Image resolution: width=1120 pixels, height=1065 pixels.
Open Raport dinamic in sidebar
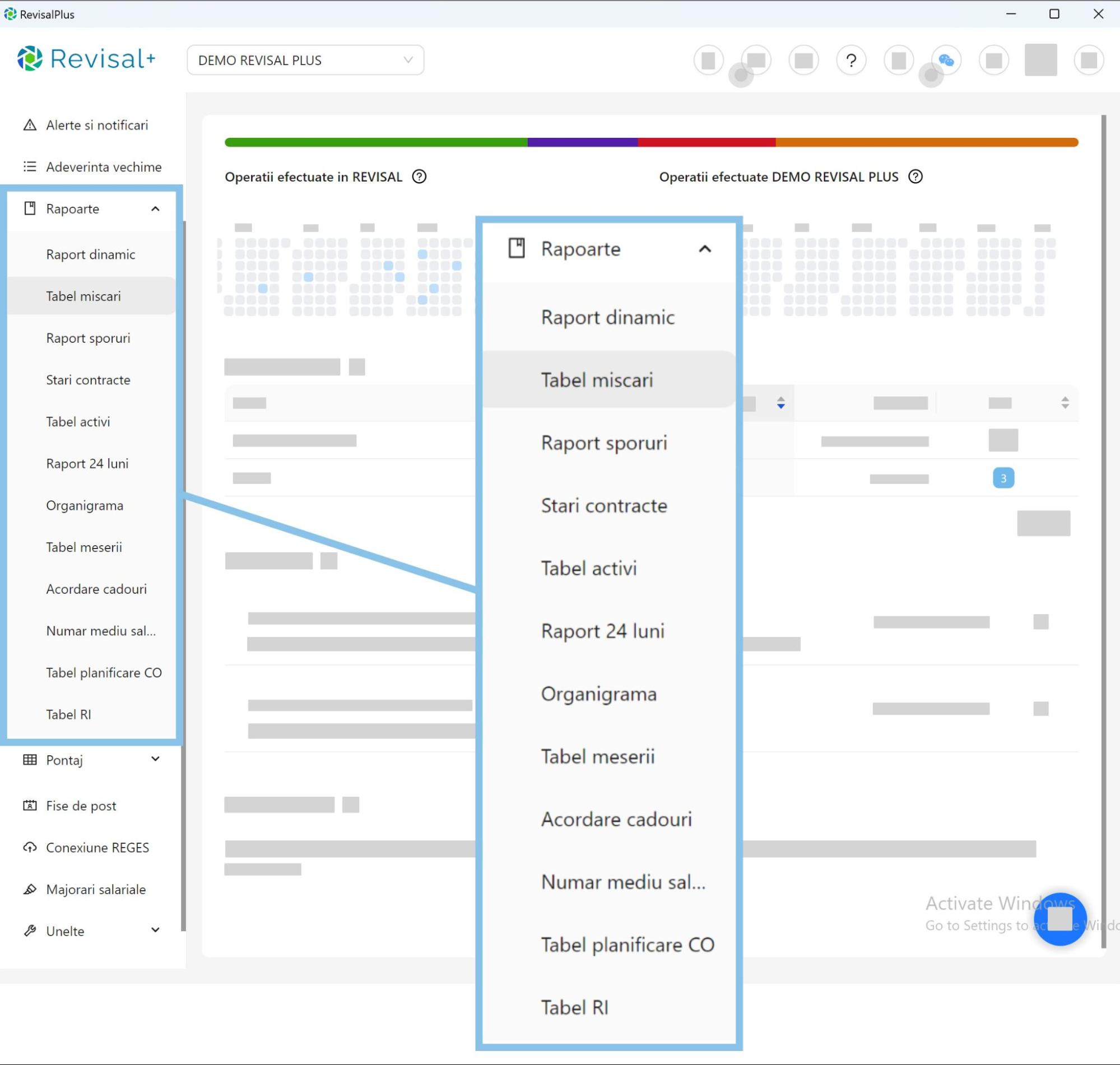(x=91, y=254)
